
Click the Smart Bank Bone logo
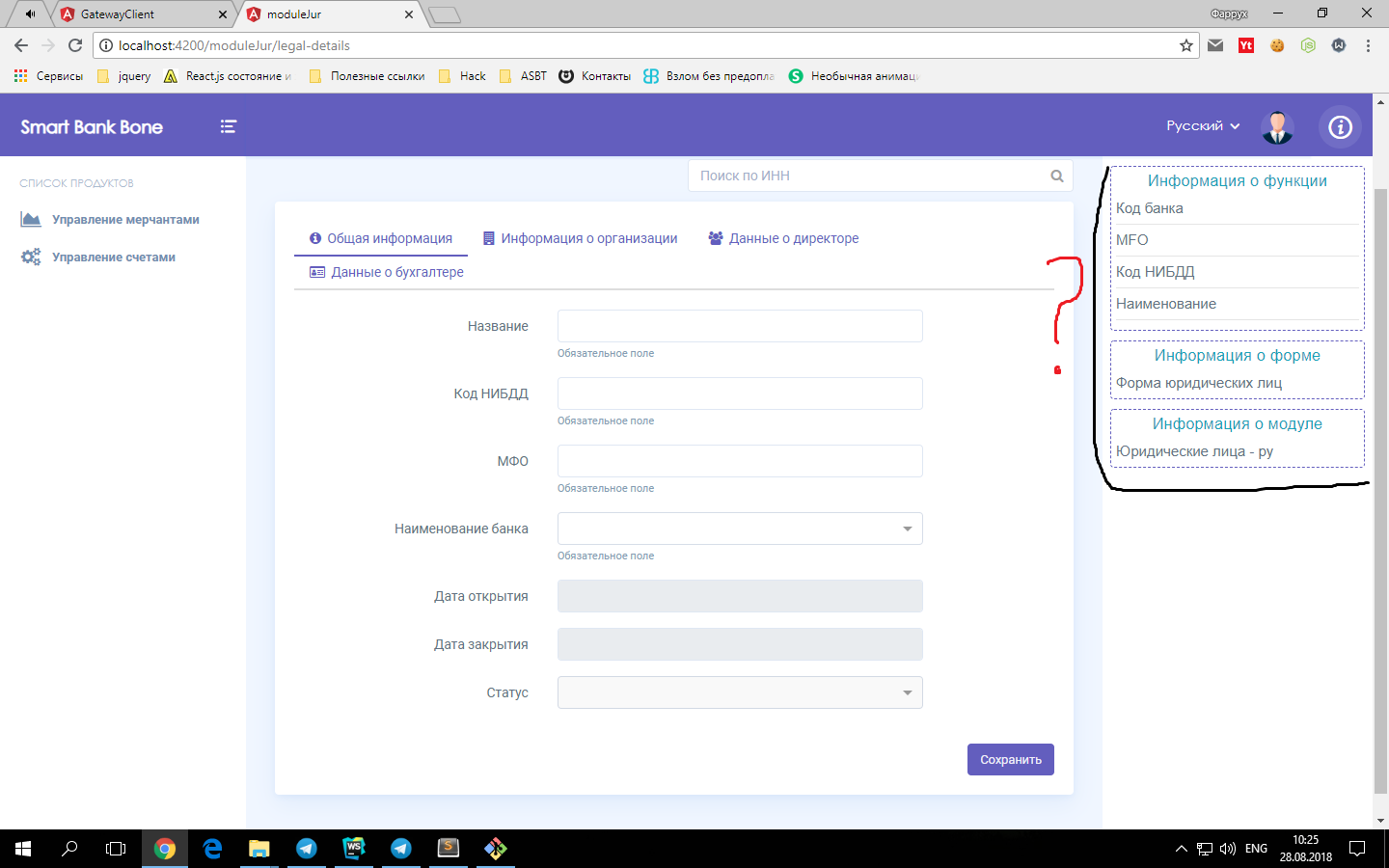click(x=92, y=127)
